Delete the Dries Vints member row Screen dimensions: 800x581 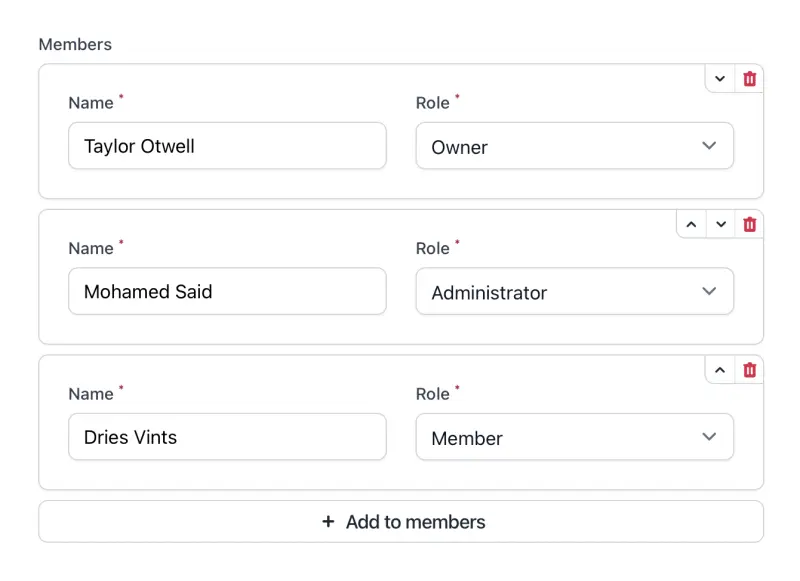click(x=749, y=370)
